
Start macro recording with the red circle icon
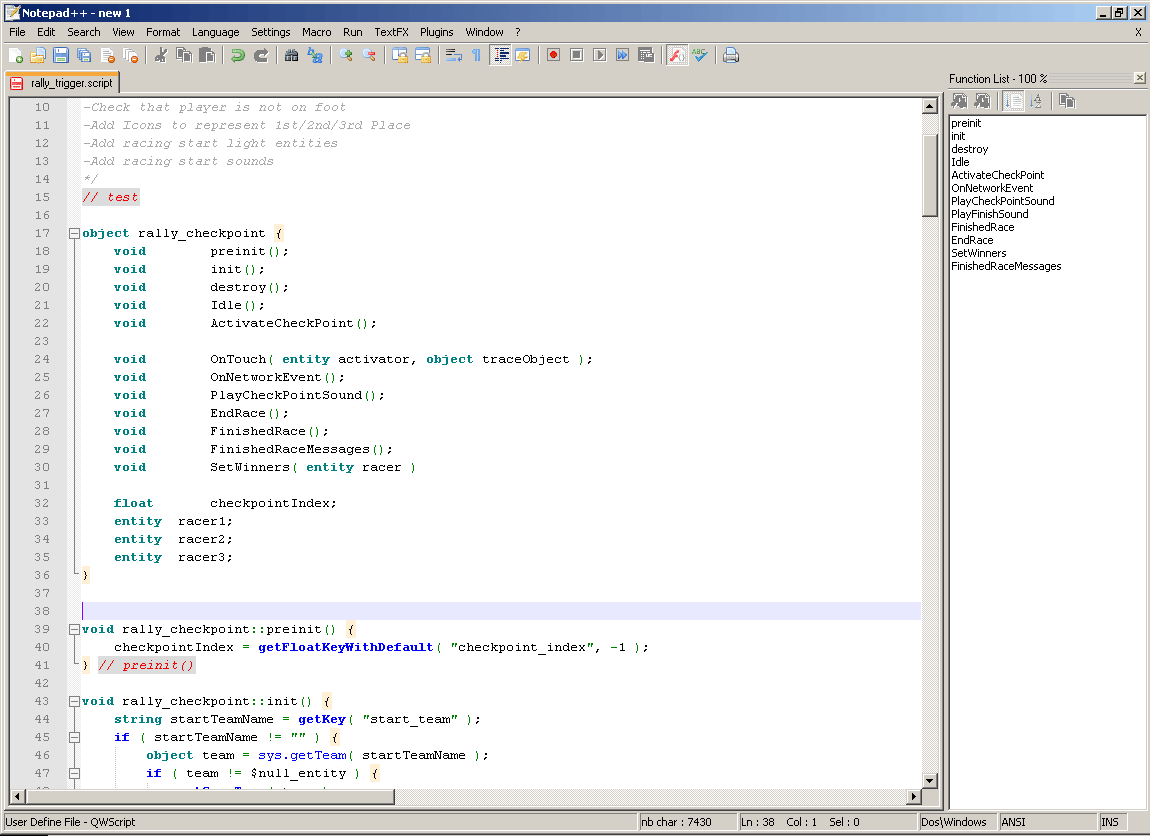(554, 56)
